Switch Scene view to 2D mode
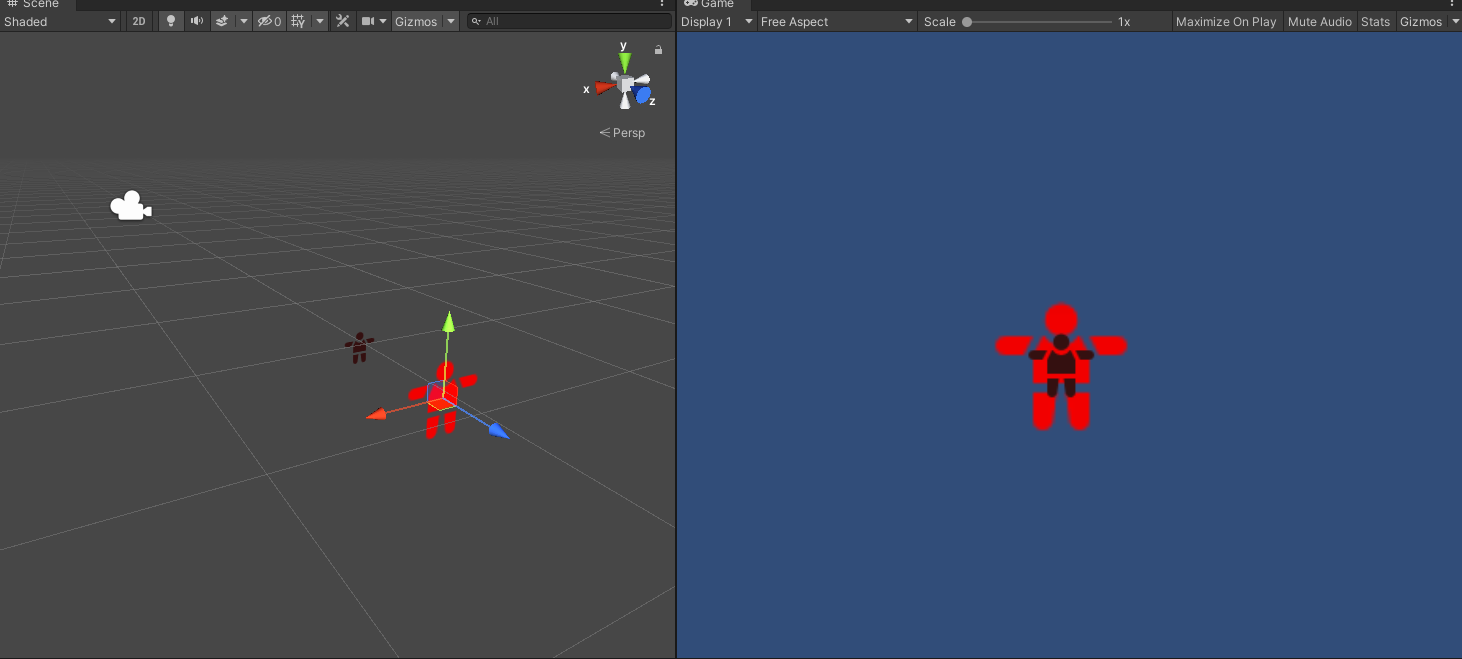This screenshot has height=659, width=1462. (139, 21)
